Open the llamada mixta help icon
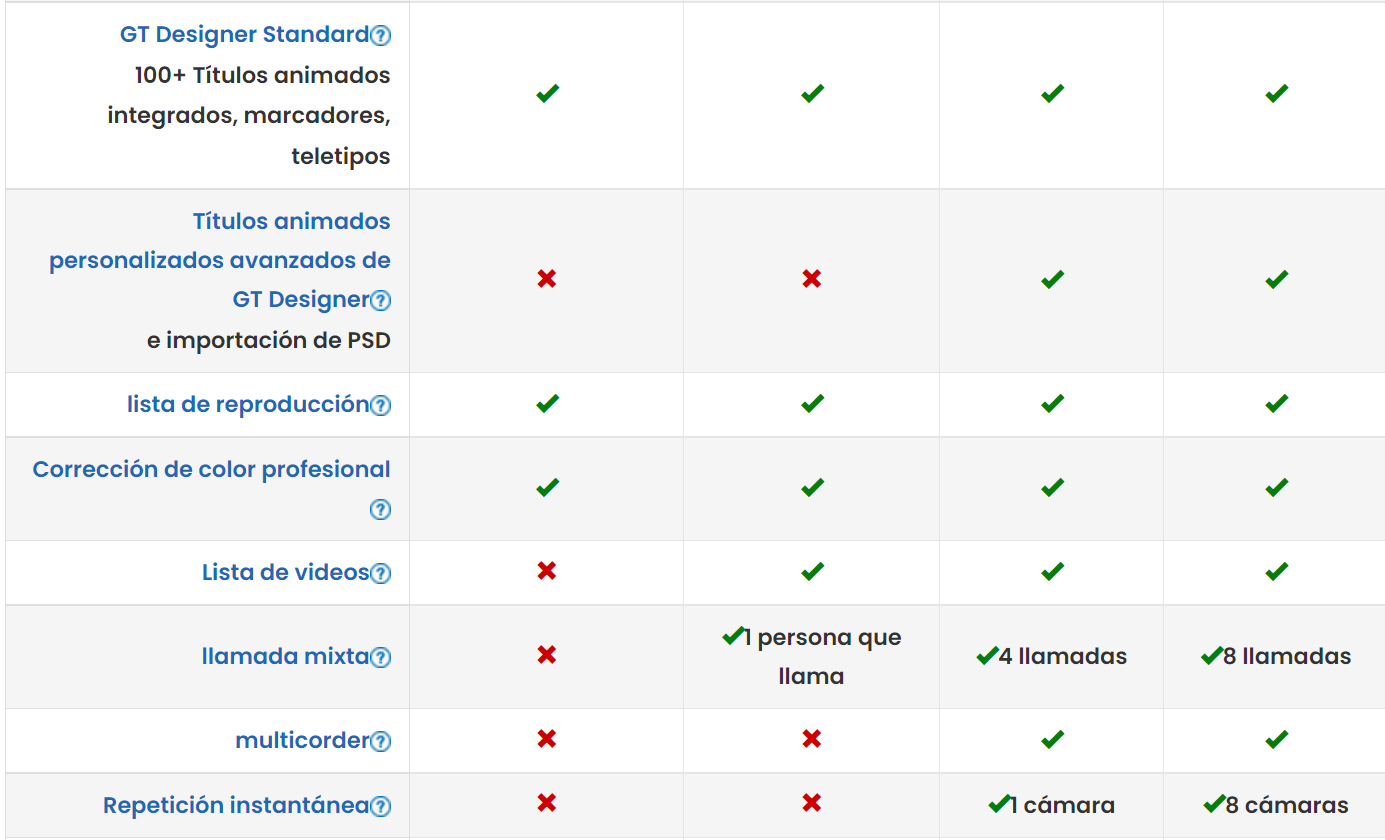 380,658
